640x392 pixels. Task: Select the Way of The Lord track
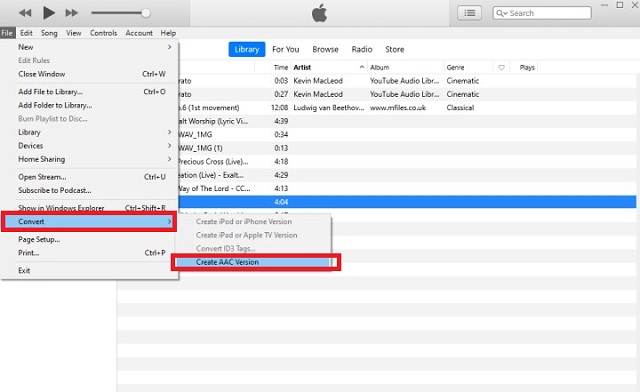pos(407,188)
